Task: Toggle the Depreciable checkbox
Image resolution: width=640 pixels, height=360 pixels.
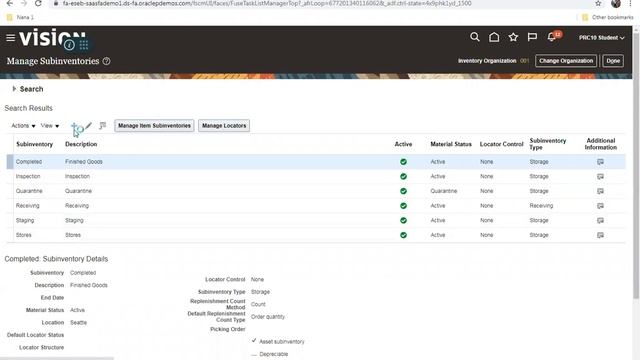Action: [254, 354]
